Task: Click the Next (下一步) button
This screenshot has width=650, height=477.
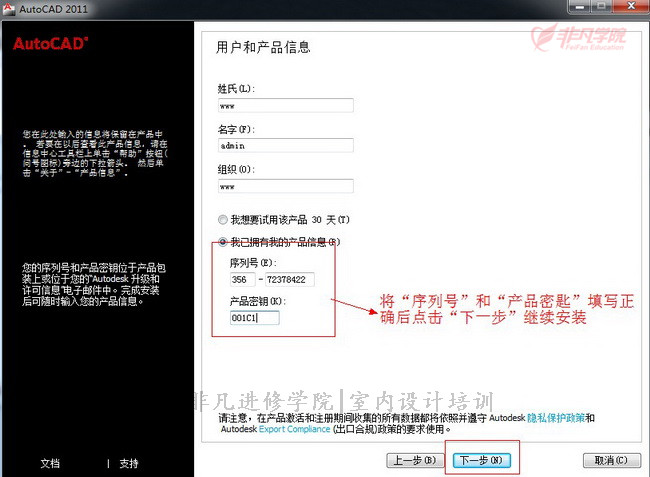Action: click(481, 460)
